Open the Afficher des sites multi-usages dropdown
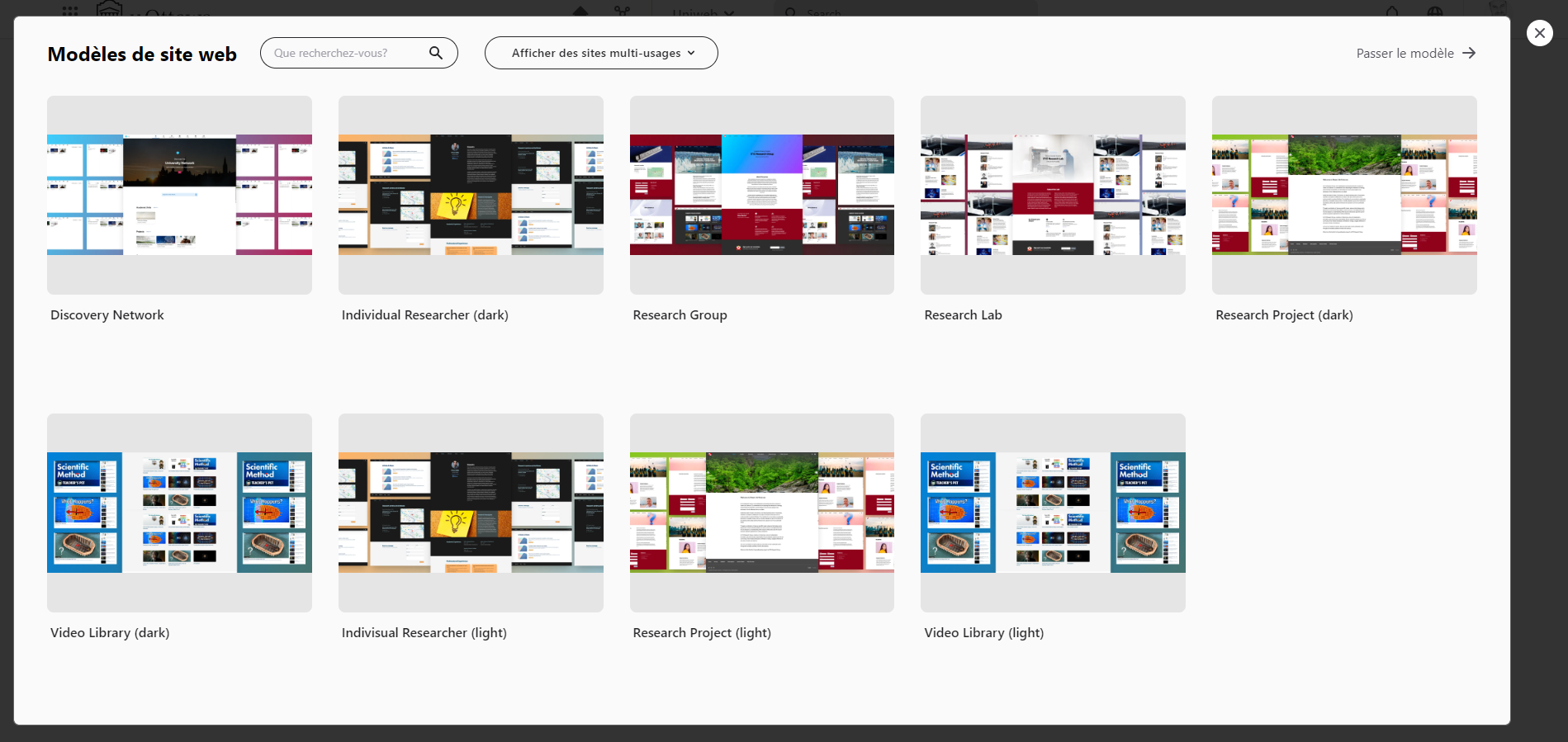This screenshot has height=742, width=1568. pos(601,53)
